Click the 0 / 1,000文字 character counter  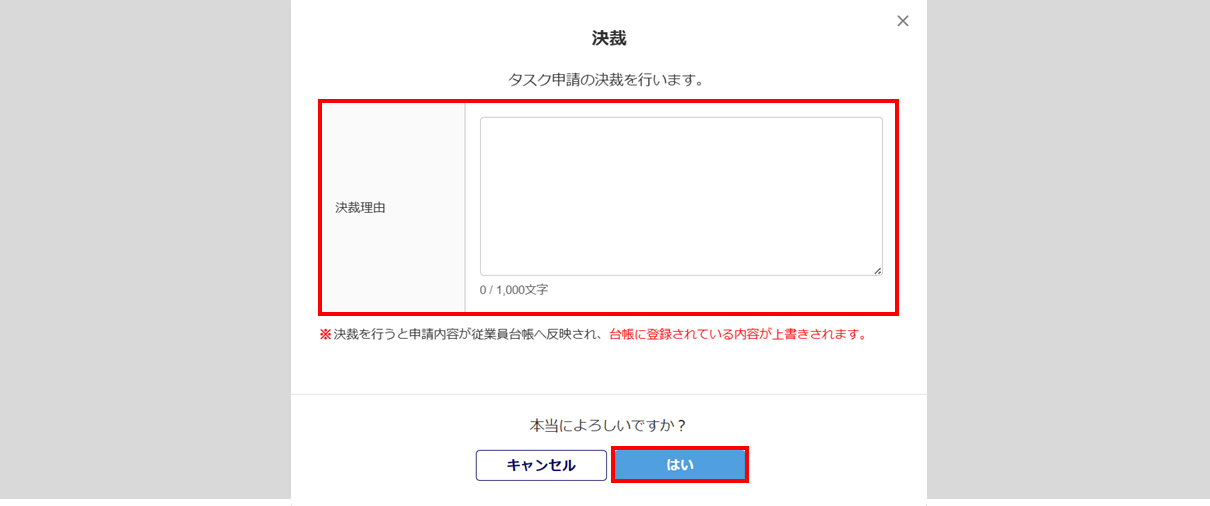[x=514, y=290]
